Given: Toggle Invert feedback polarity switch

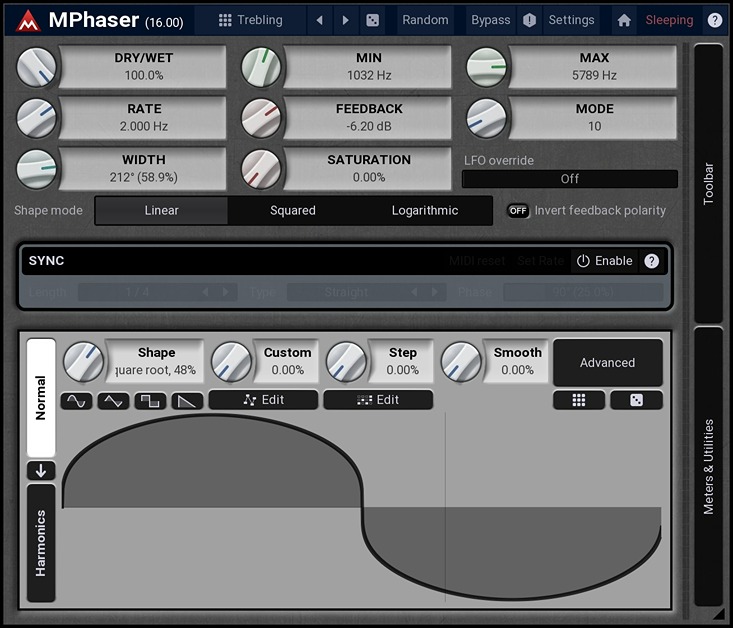Looking at the screenshot, I should pos(518,210).
